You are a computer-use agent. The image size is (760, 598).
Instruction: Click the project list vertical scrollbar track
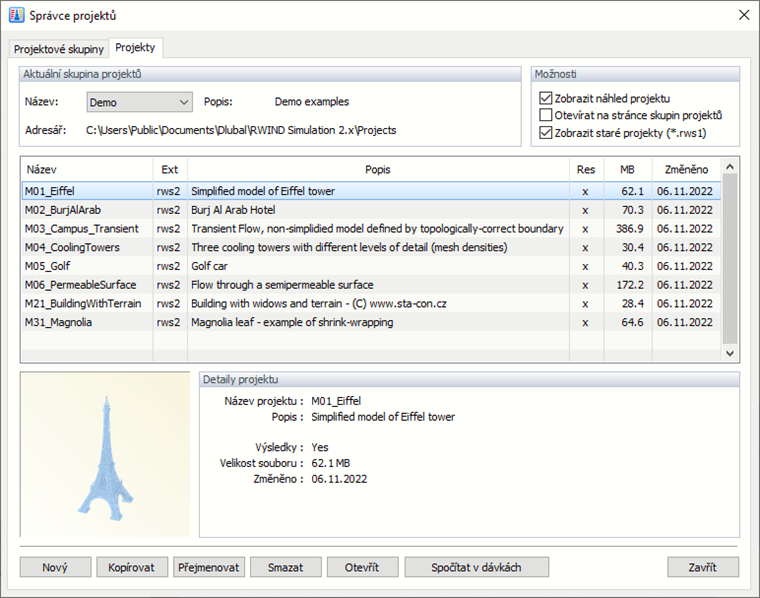[x=730, y=259]
